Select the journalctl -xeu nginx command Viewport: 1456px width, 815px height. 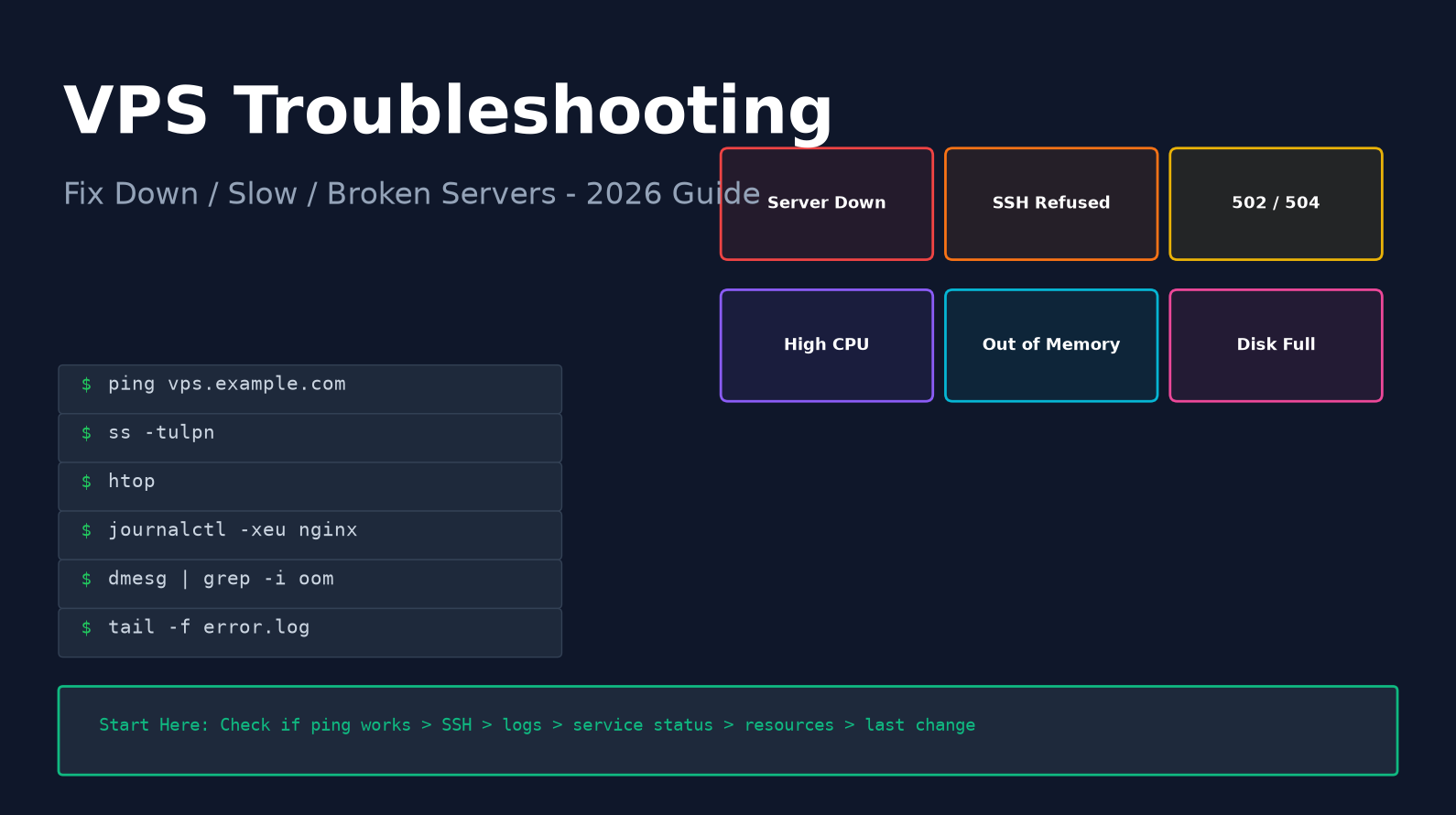[310, 535]
